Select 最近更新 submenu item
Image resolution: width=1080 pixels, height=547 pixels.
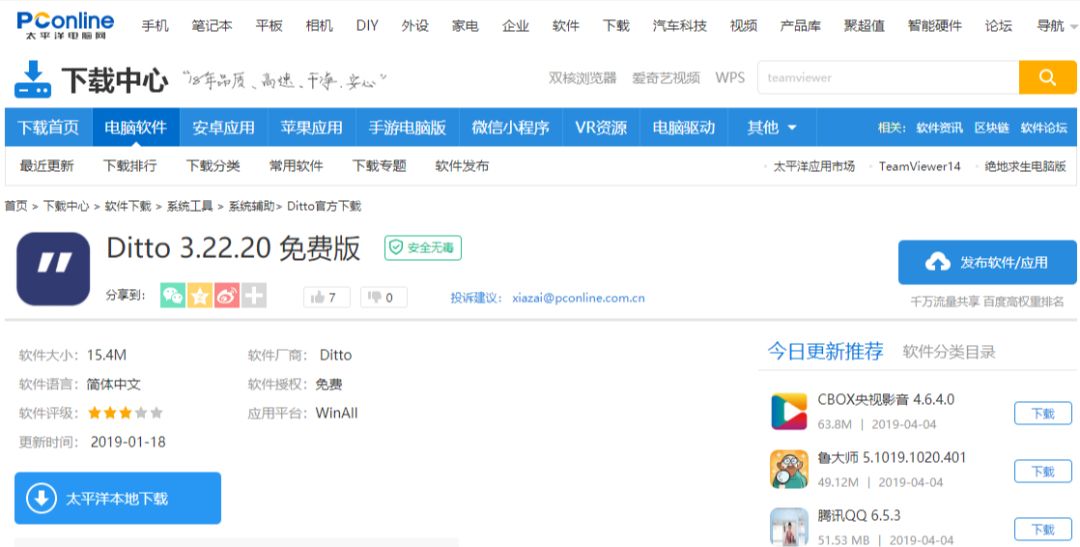tap(47, 166)
